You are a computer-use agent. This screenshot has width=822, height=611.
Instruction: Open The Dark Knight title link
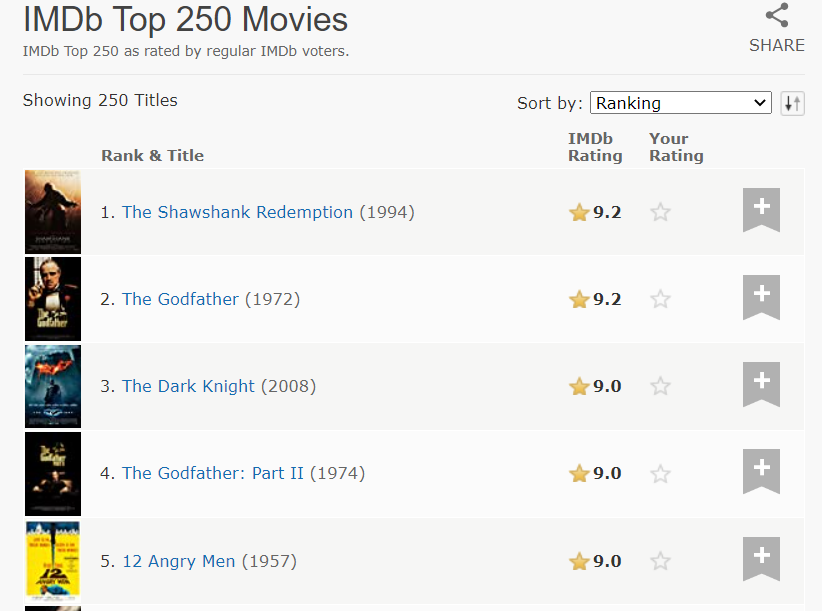point(188,386)
